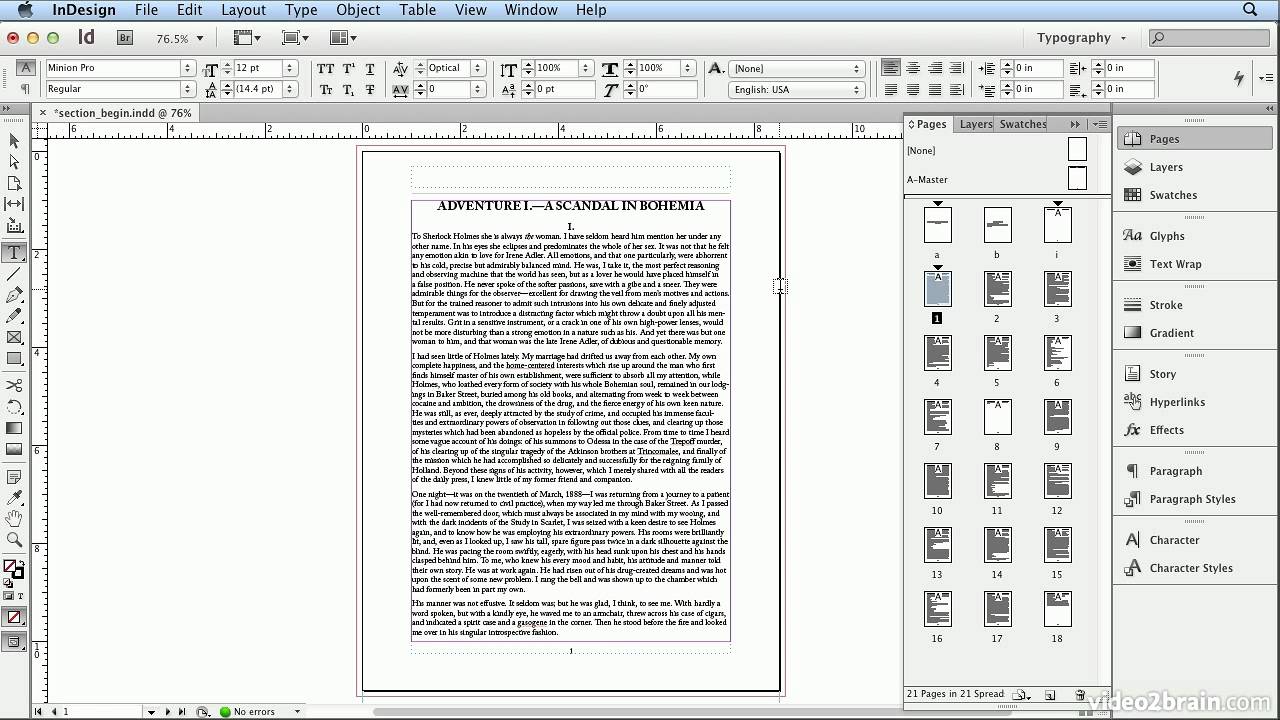1280x720 pixels.
Task: Toggle Small Caps formatting
Action: click(326, 90)
